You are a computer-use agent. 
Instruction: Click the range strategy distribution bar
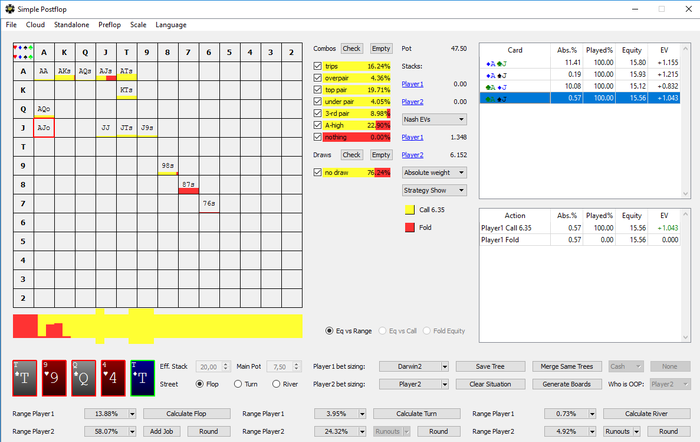tap(158, 326)
